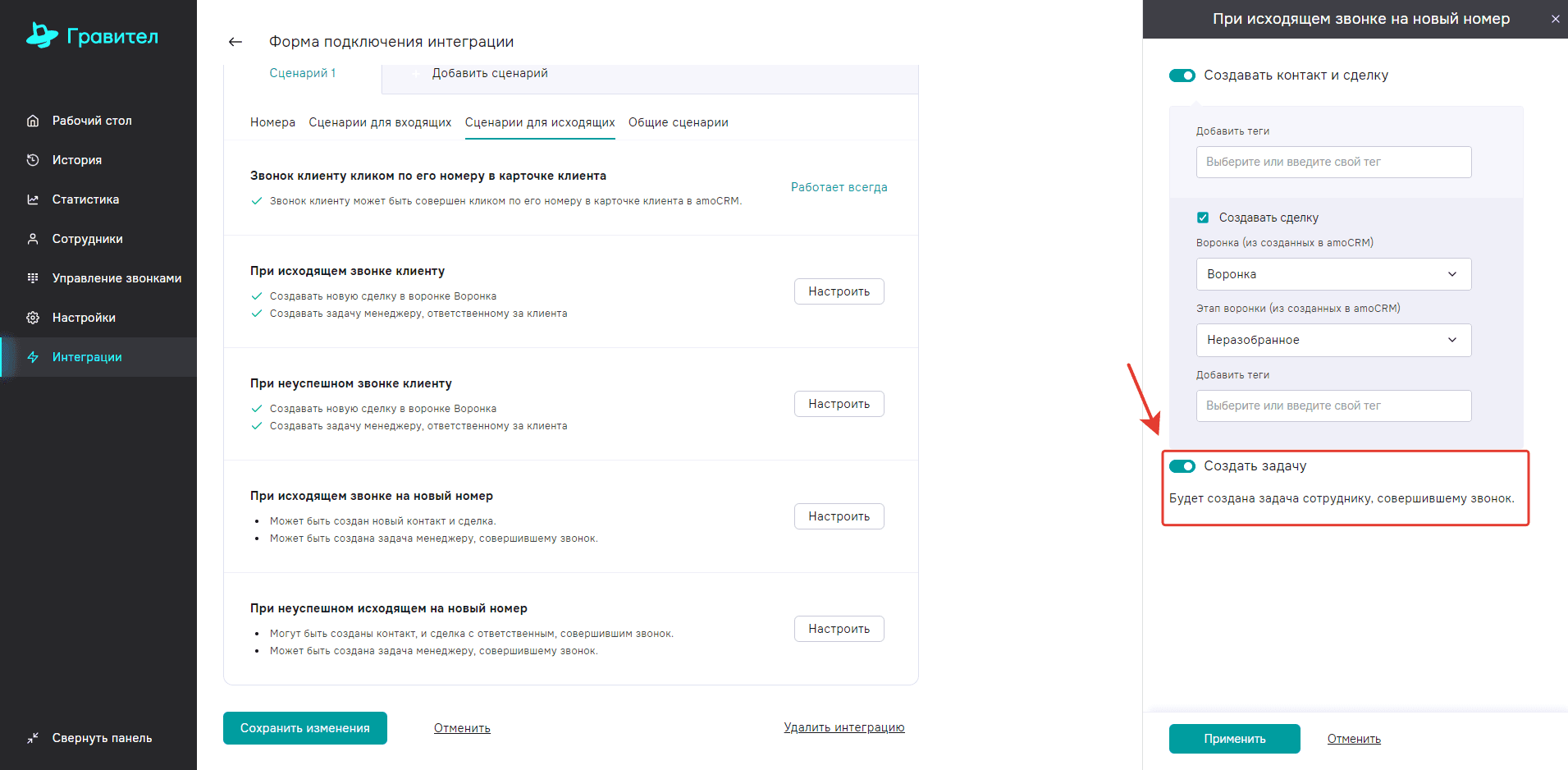Image resolution: width=1568 pixels, height=770 pixels.
Task: Collapse sidebar with Свернуть панель icon
Action: point(33,738)
